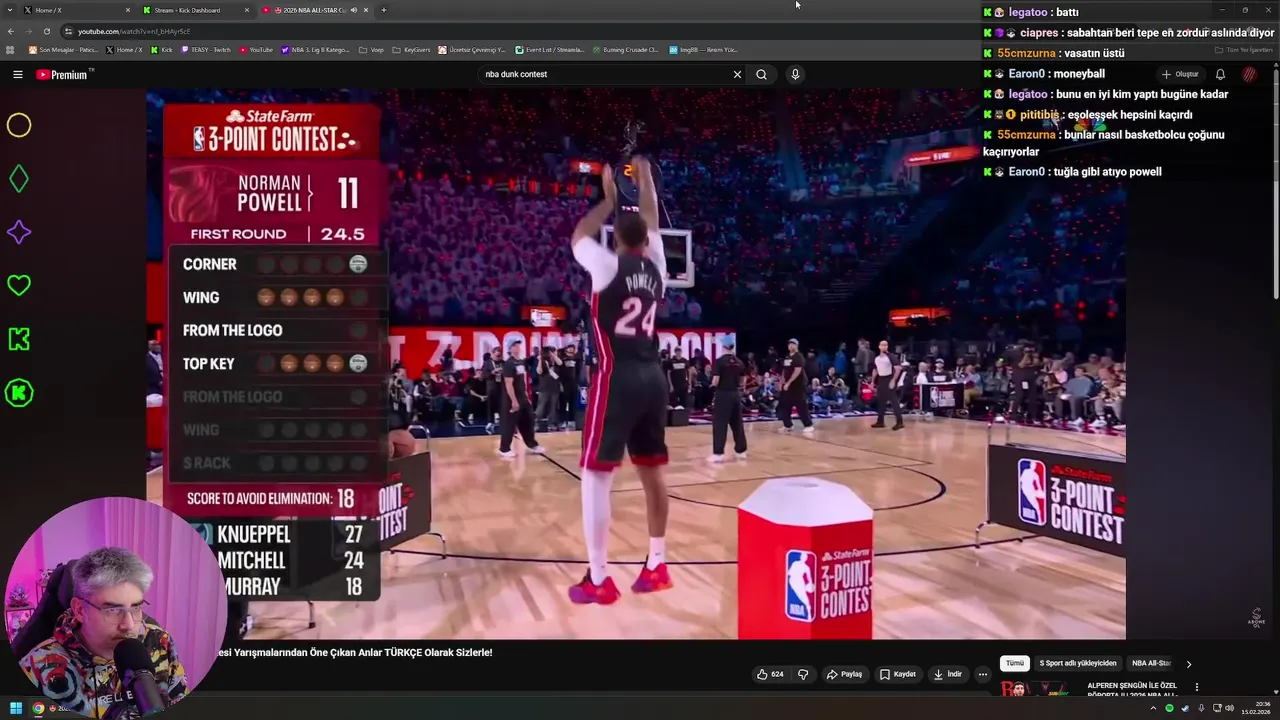The width and height of the screenshot is (1280, 720).
Task: Go to YouTube Premium home logo
Action: pyautogui.click(x=64, y=74)
